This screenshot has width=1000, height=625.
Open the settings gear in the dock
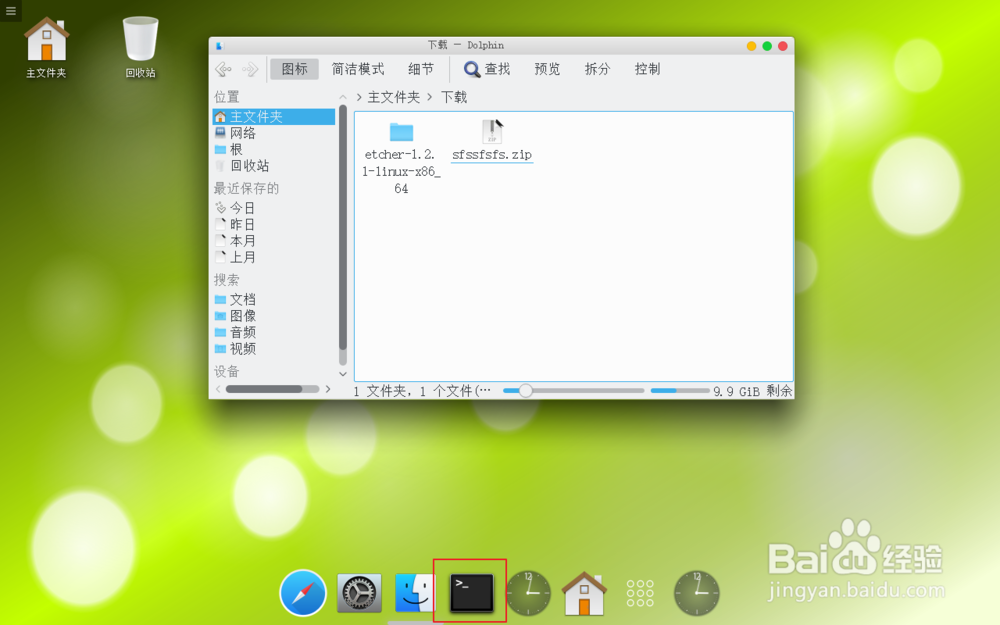pos(358,592)
